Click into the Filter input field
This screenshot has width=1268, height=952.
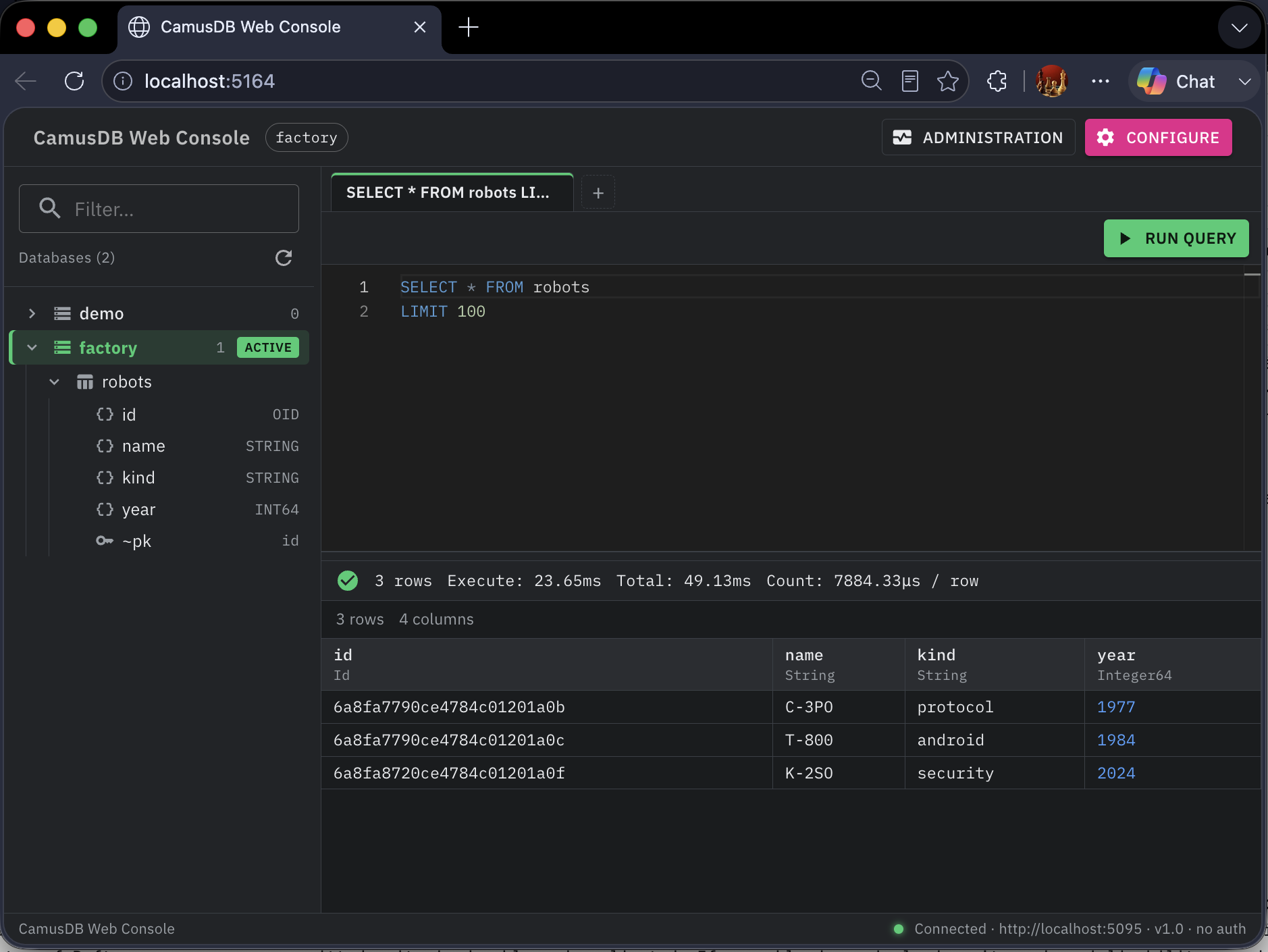click(x=159, y=209)
